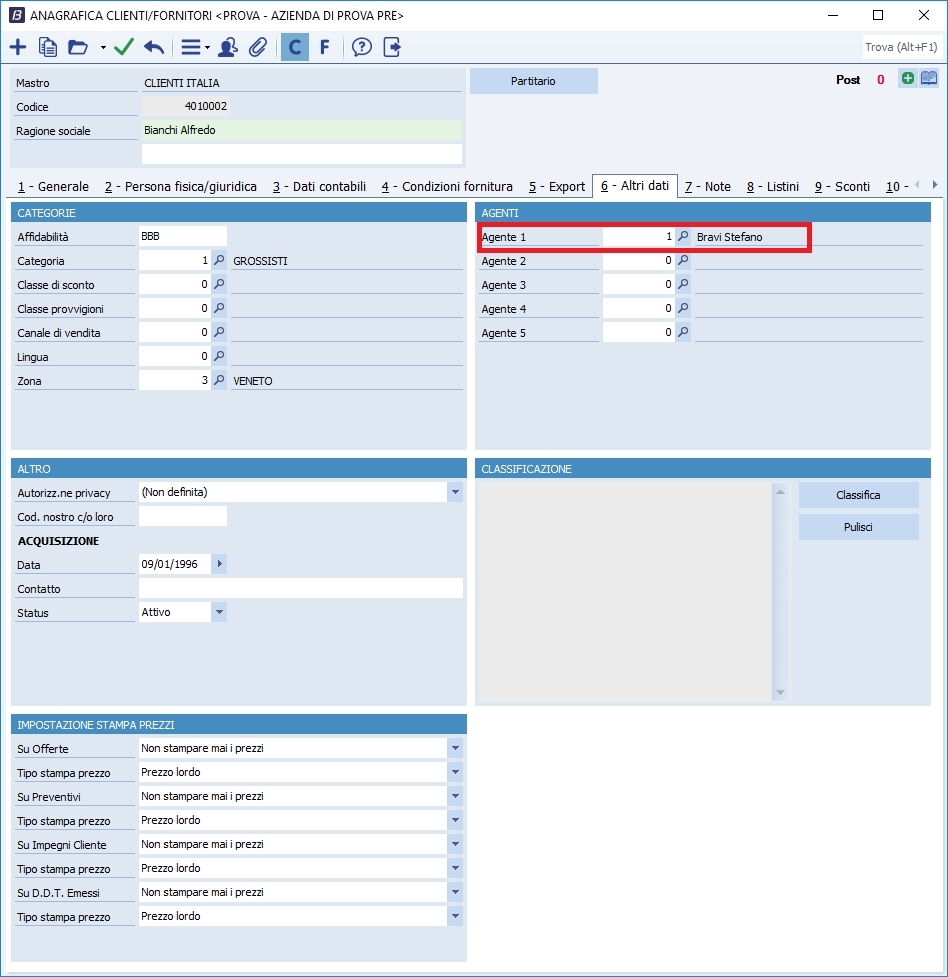
Task: Click the Classificazione scrollbar up arrow
Action: pyautogui.click(x=780, y=492)
